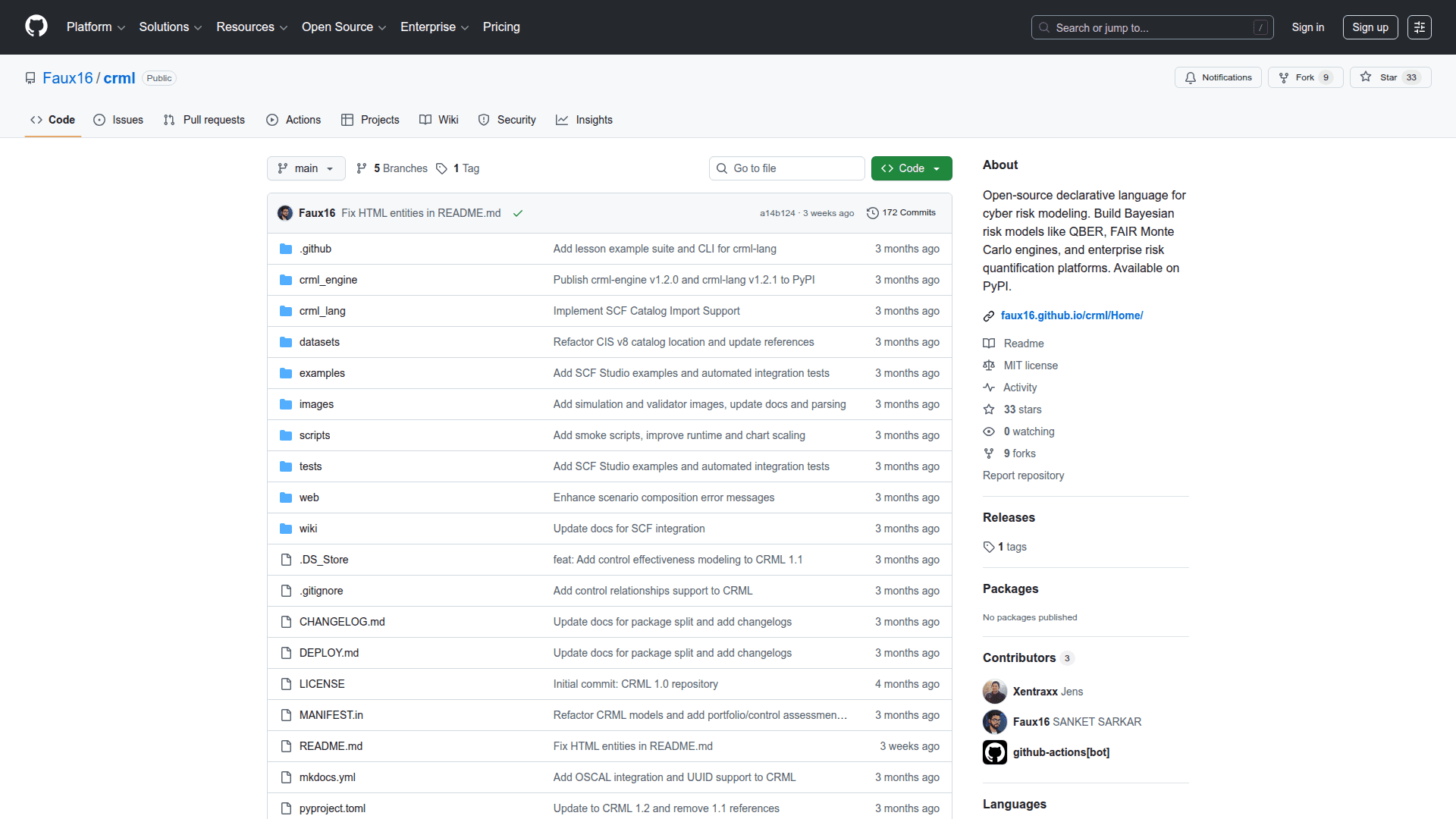The image size is (1456, 819).
Task: Click the Notifications bell icon
Action: (x=1191, y=77)
